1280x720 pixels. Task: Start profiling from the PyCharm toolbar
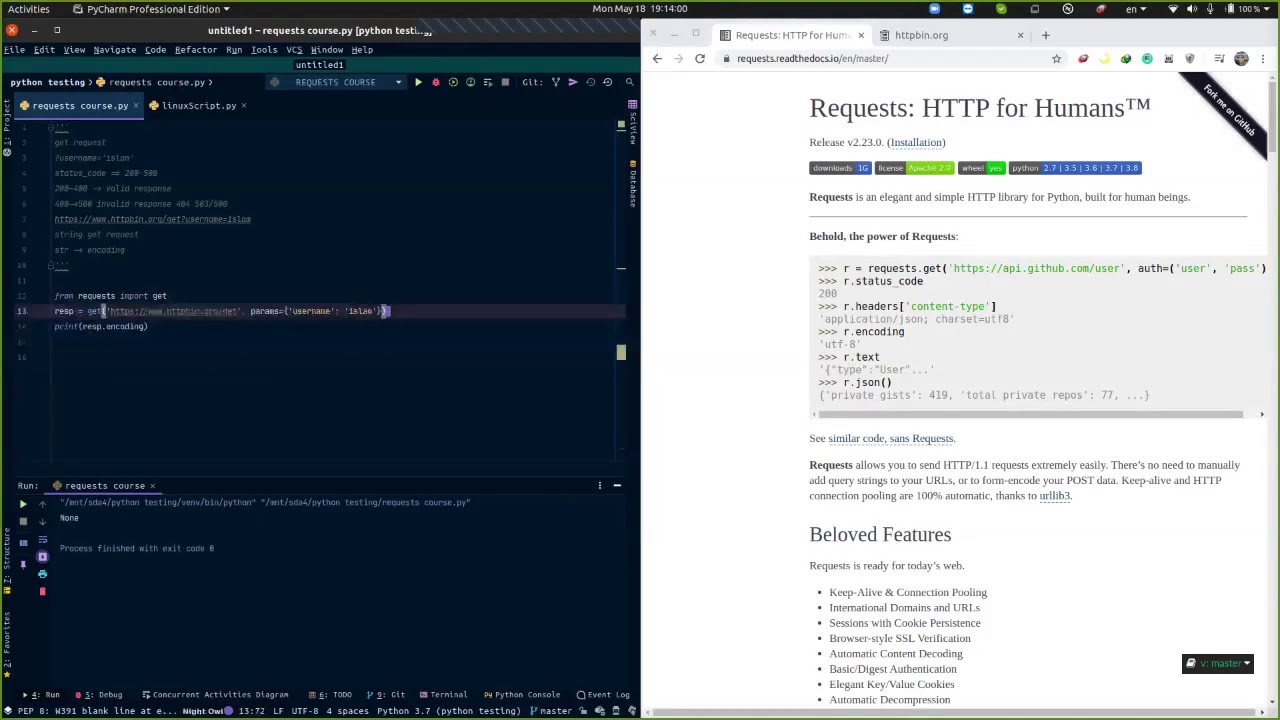[470, 82]
